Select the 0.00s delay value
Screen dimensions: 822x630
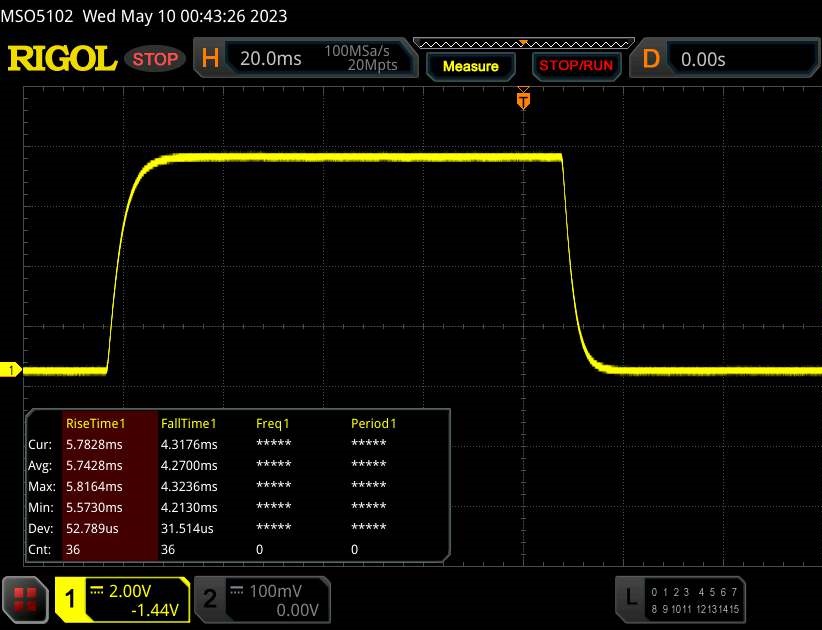(x=703, y=59)
